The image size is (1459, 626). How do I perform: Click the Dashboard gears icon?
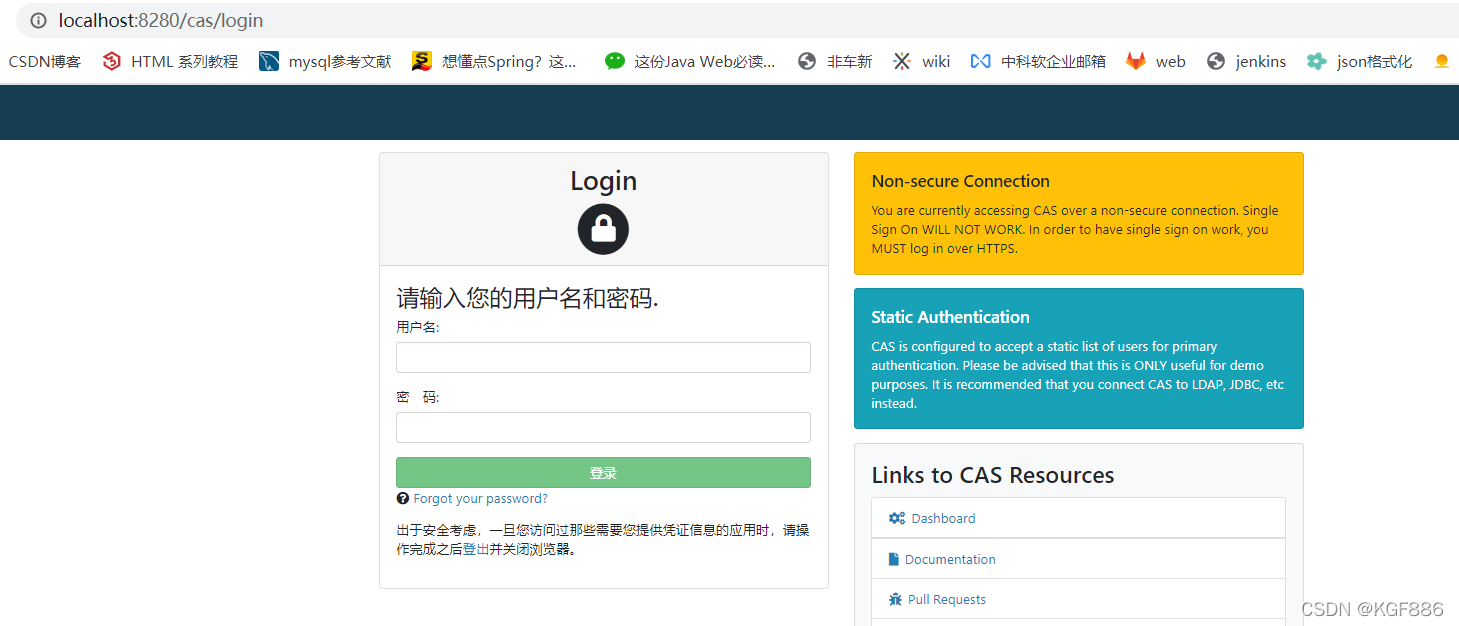coord(897,518)
